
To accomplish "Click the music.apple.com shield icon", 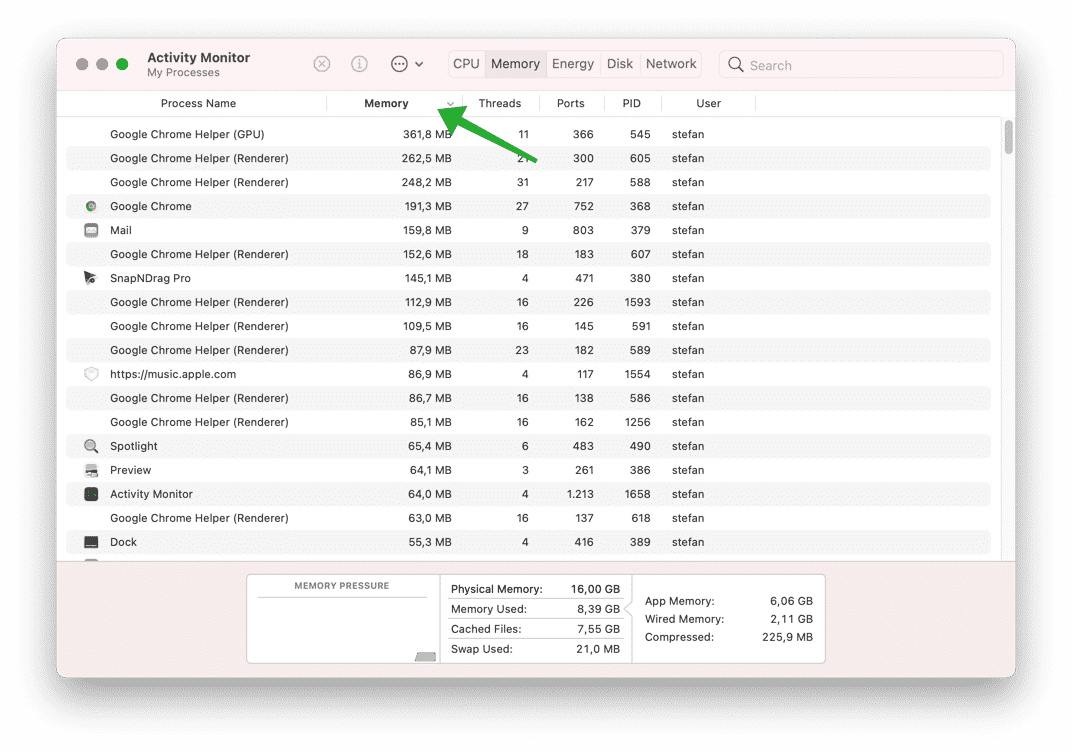I will coord(91,374).
